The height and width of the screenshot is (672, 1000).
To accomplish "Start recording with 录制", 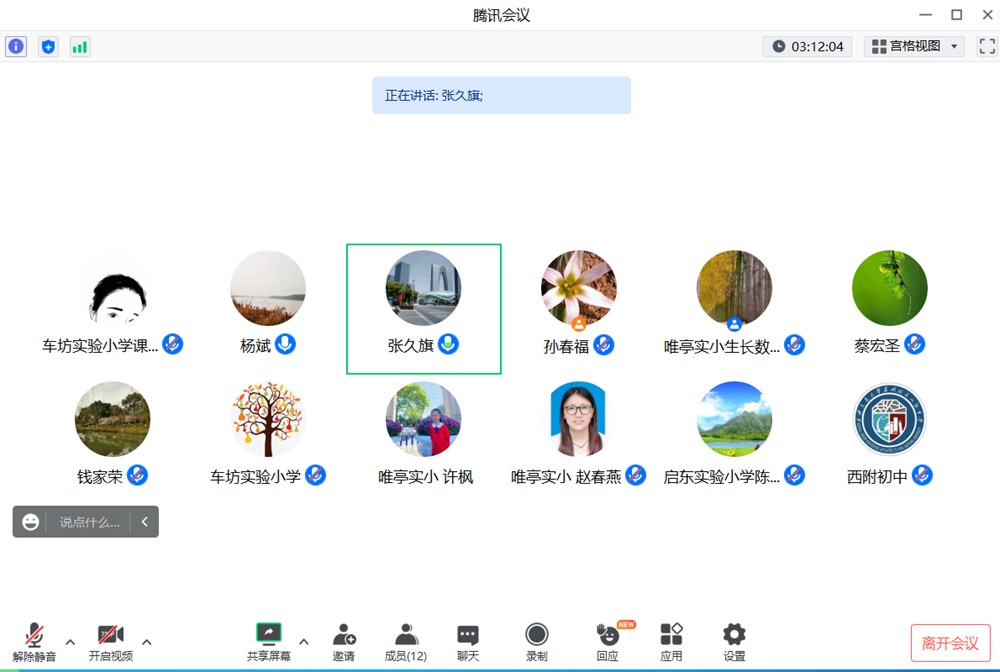I will pyautogui.click(x=536, y=643).
